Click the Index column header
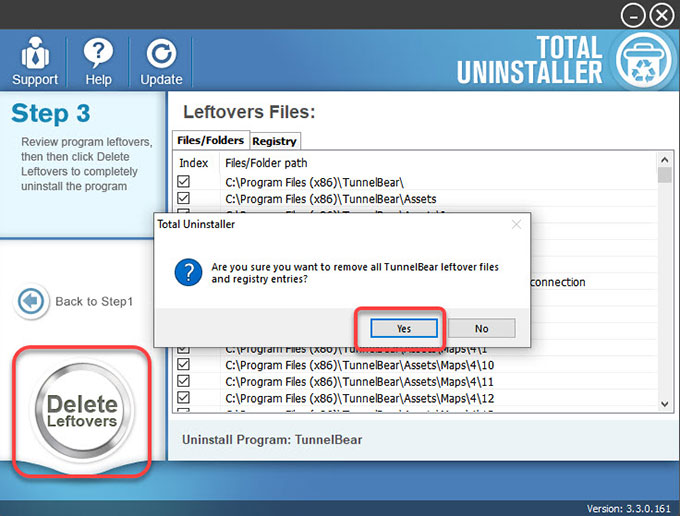Image resolution: width=680 pixels, height=516 pixels. 193,163
